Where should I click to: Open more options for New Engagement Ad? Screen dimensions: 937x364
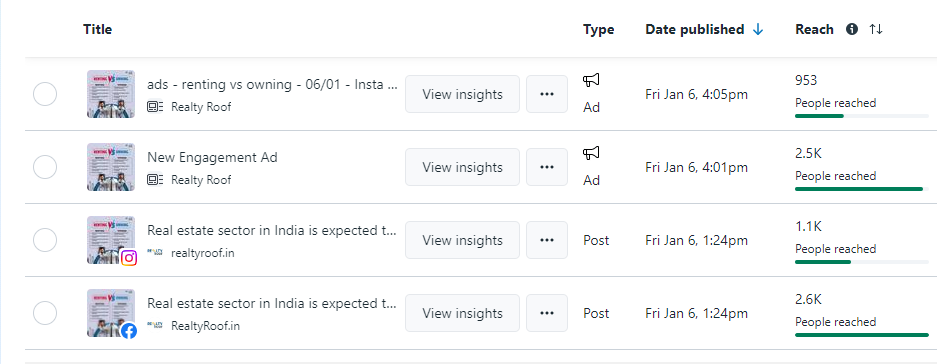pyautogui.click(x=547, y=167)
